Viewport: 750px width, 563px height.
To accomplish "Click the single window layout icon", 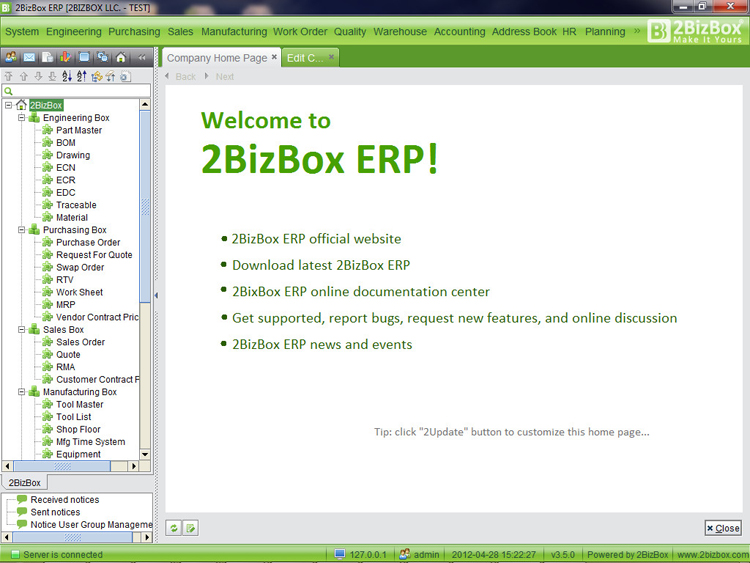I will coord(84,57).
